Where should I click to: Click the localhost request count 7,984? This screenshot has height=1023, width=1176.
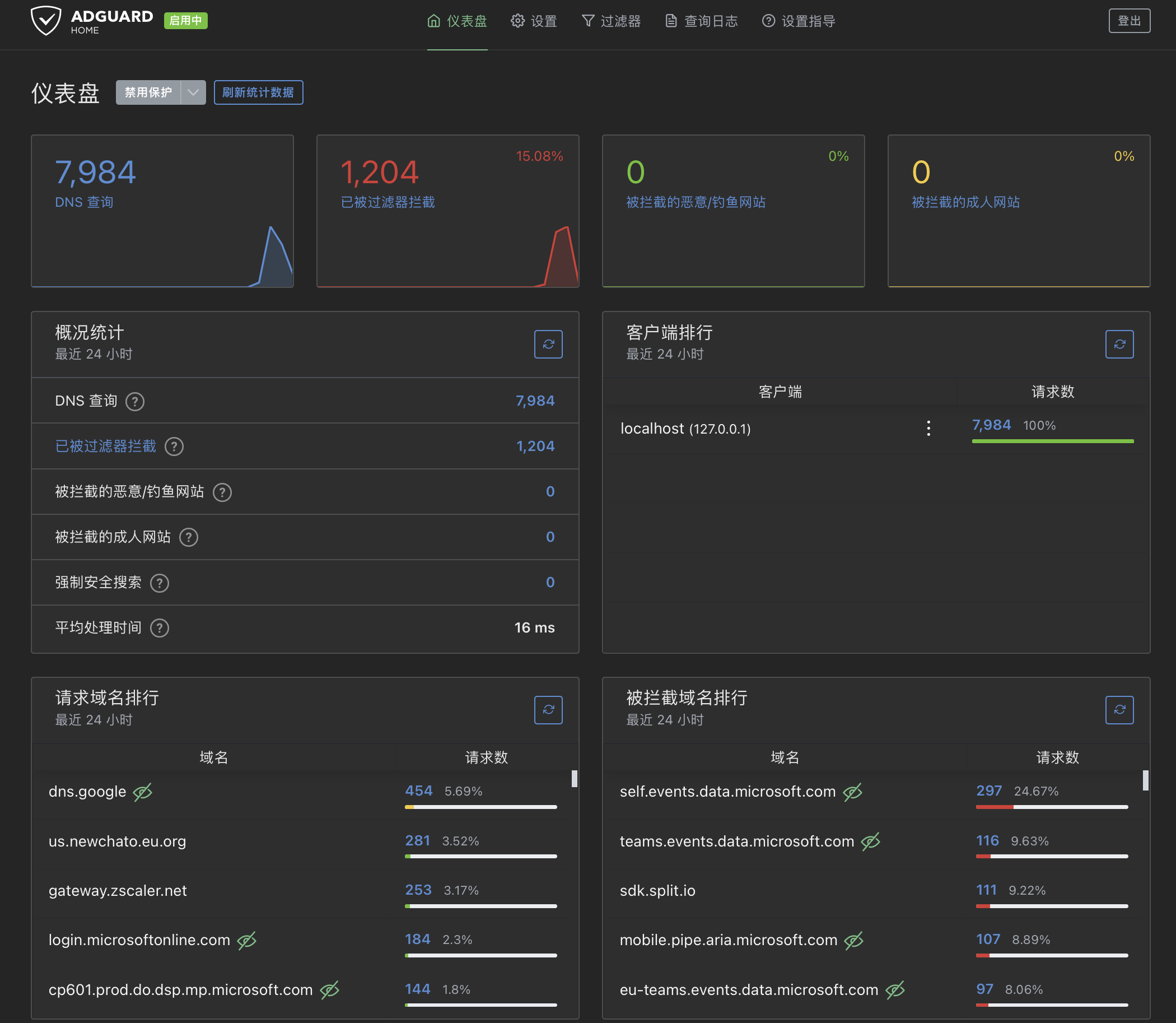click(991, 425)
